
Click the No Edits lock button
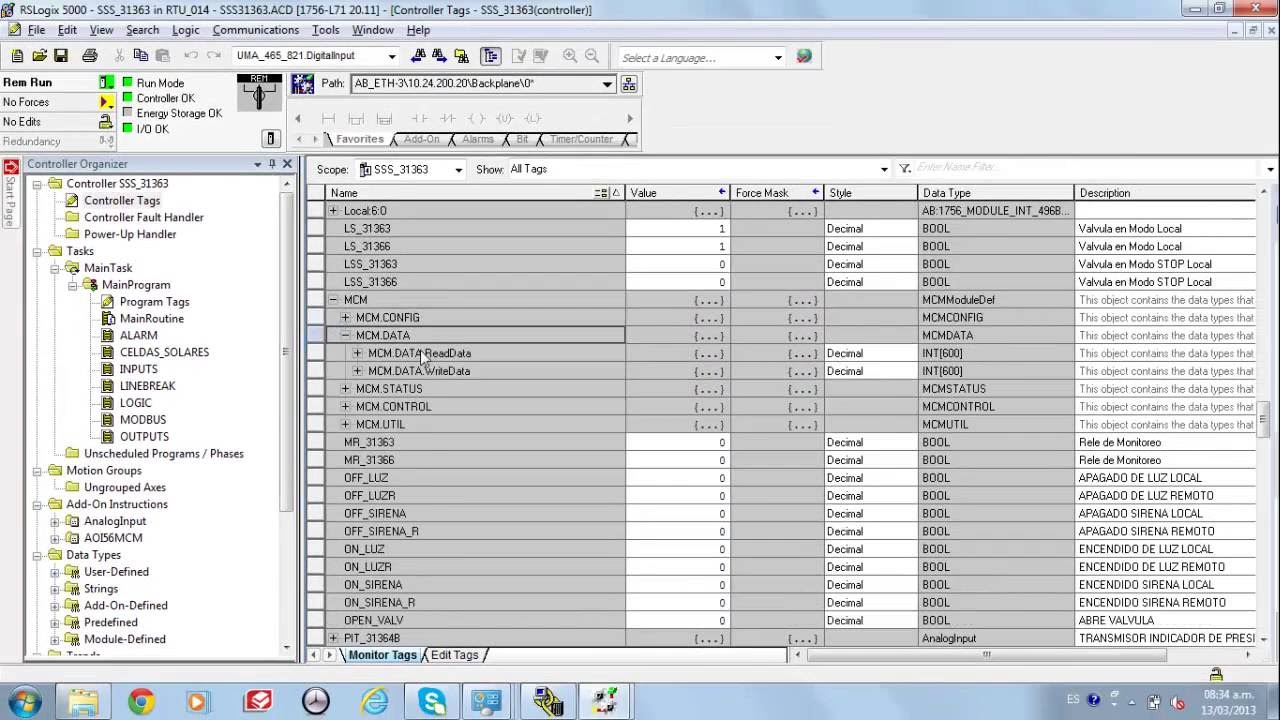(106, 122)
